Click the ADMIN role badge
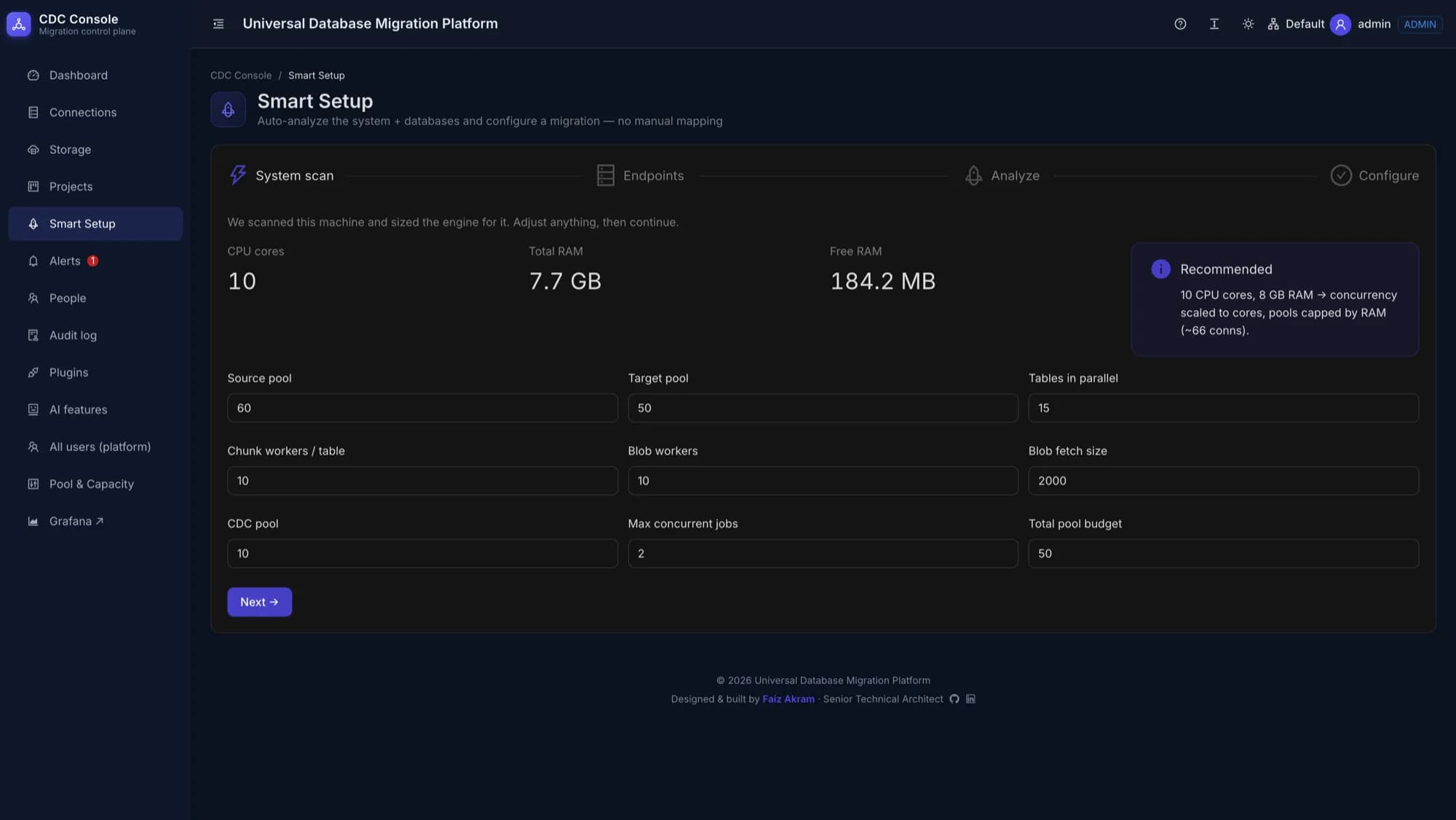This screenshot has width=1456, height=820. pyautogui.click(x=1420, y=24)
